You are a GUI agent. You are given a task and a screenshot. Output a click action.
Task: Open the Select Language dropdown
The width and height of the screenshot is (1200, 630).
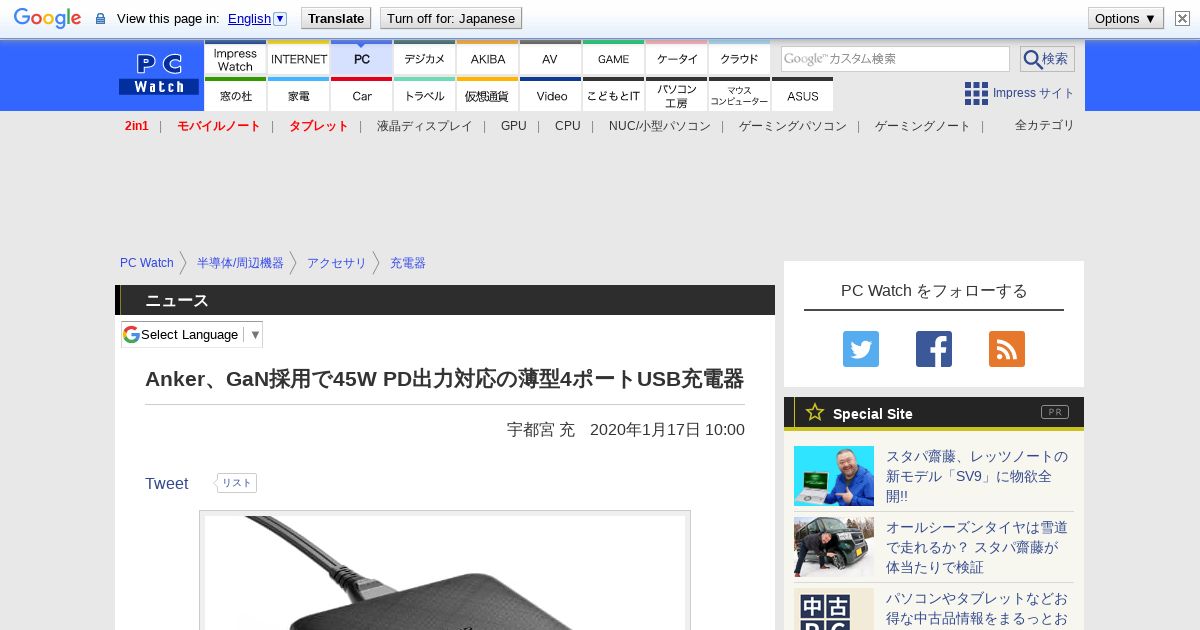192,334
